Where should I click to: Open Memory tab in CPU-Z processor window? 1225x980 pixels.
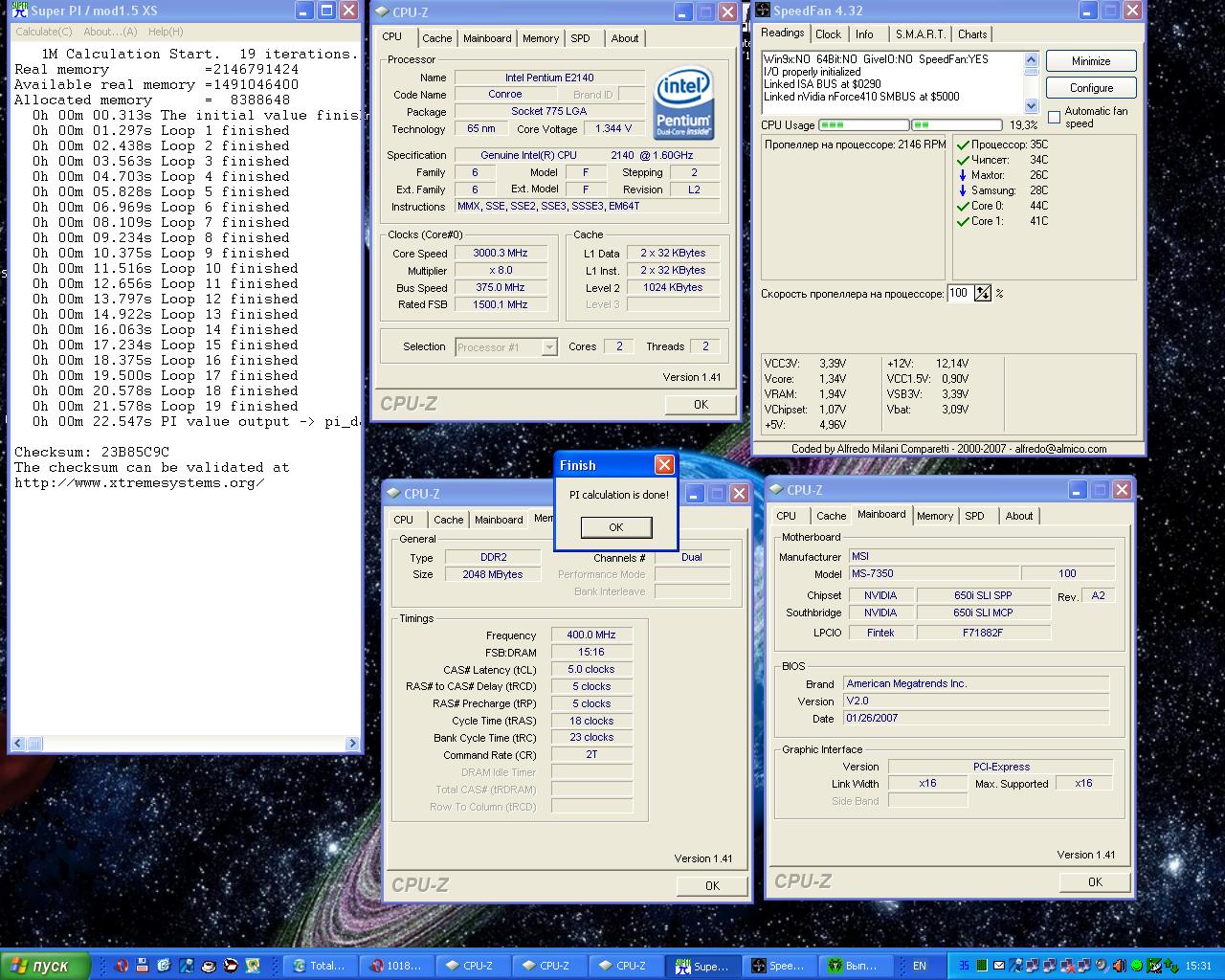pos(541,38)
